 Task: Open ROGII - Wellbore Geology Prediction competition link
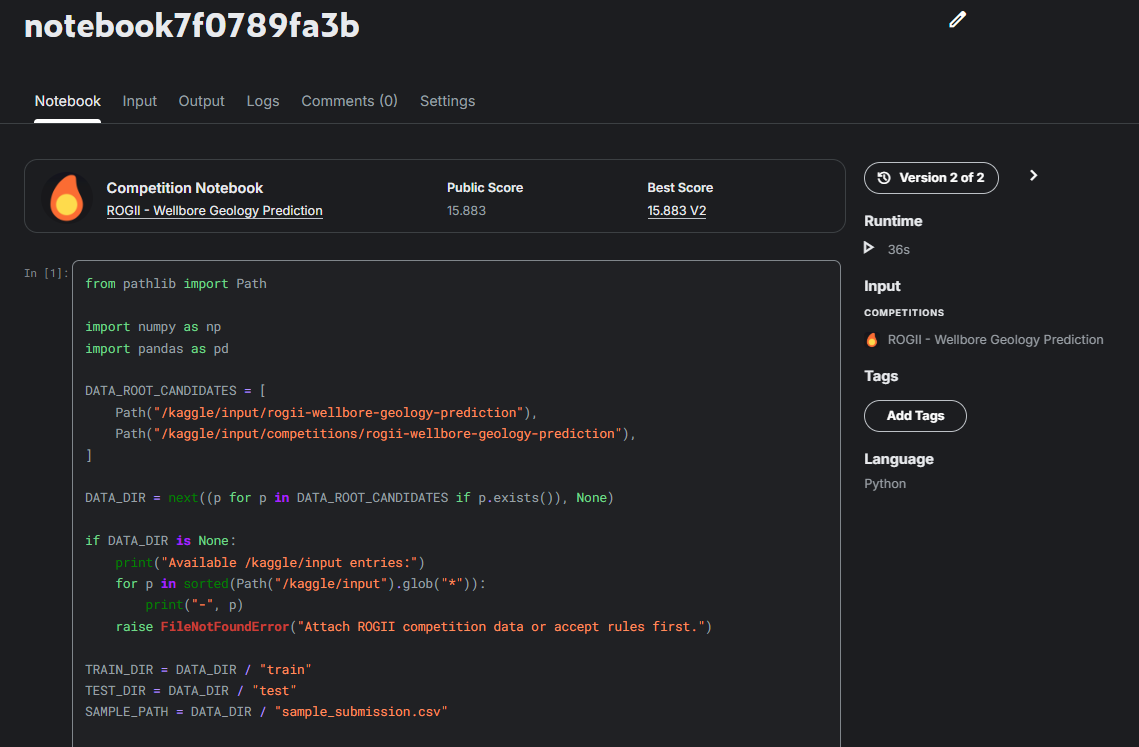pos(214,211)
